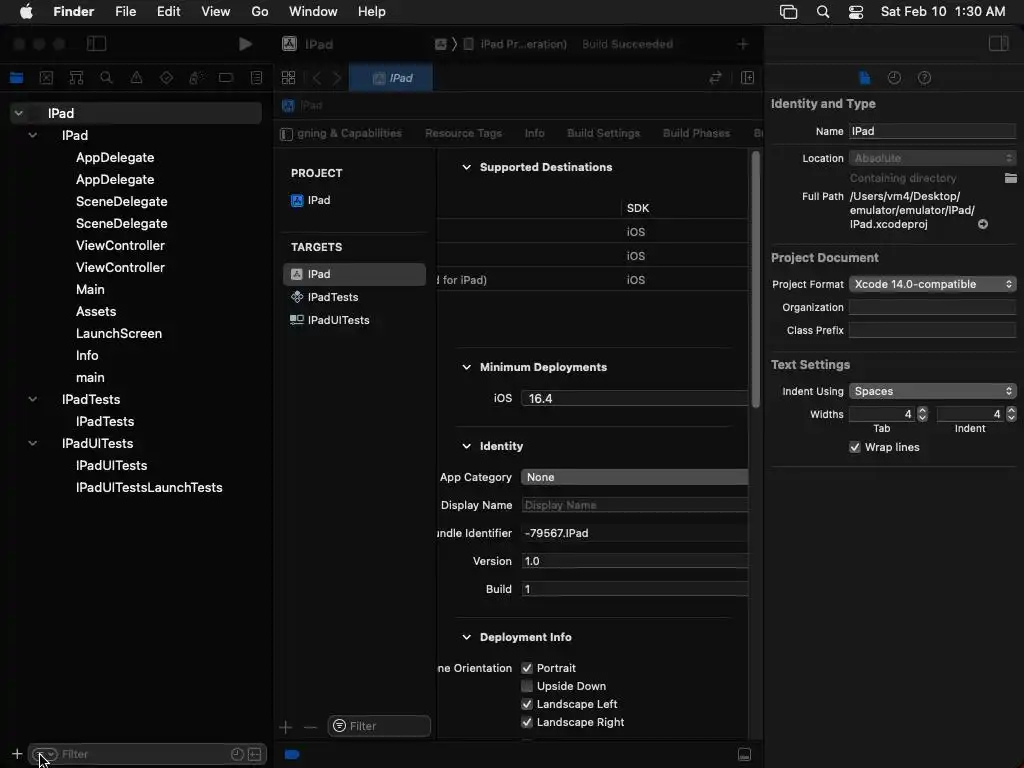Image resolution: width=1024 pixels, height=768 pixels.
Task: Toggle the navigator sidebar panel icon
Action: tap(96, 44)
